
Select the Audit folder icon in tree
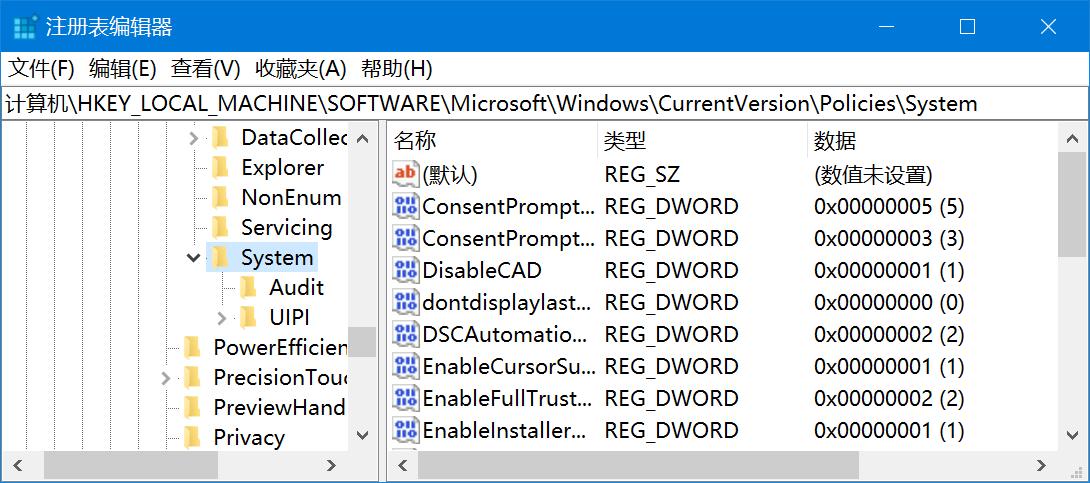(249, 288)
